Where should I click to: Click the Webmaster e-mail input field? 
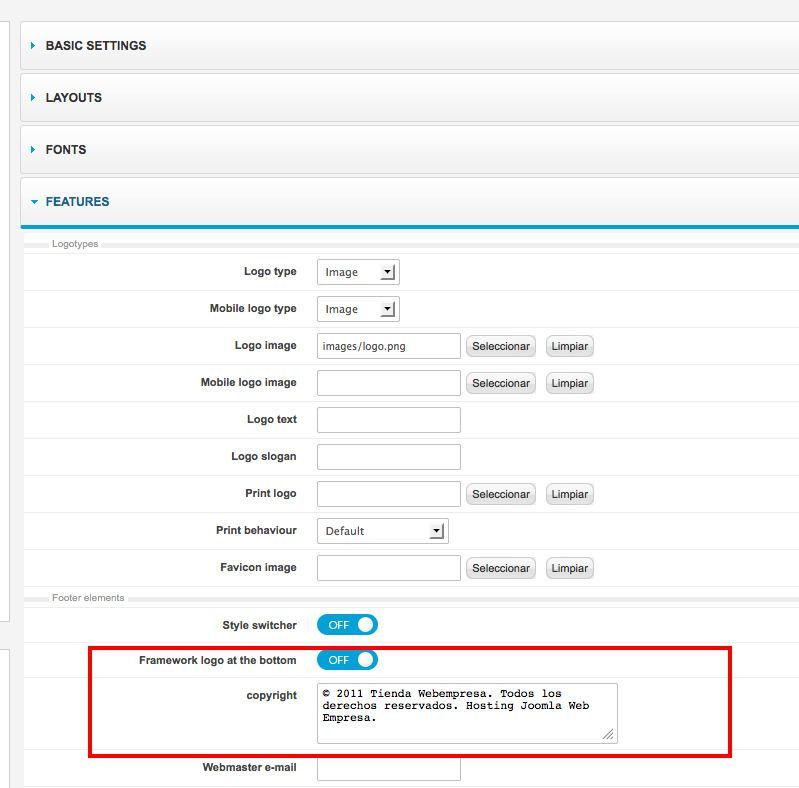(389, 769)
